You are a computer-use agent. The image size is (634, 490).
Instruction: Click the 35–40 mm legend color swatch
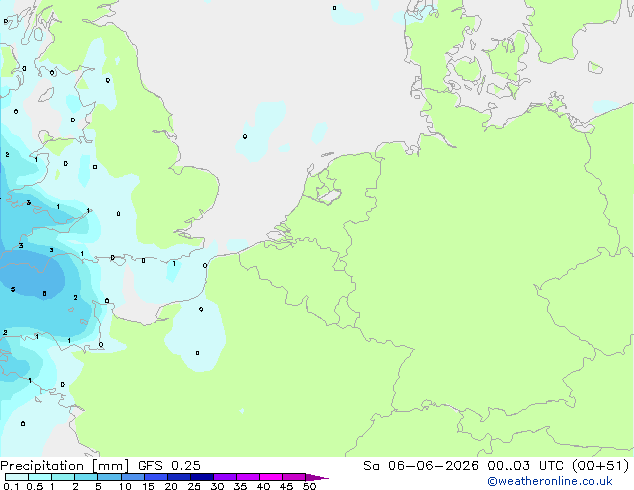pyautogui.click(x=247, y=477)
